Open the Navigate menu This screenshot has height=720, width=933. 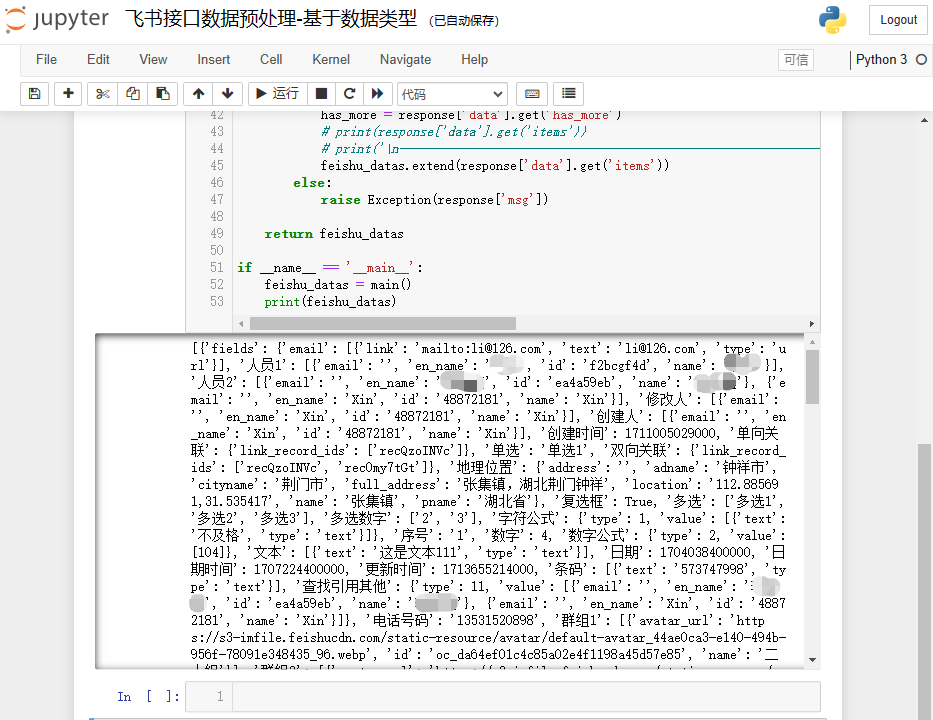click(405, 60)
